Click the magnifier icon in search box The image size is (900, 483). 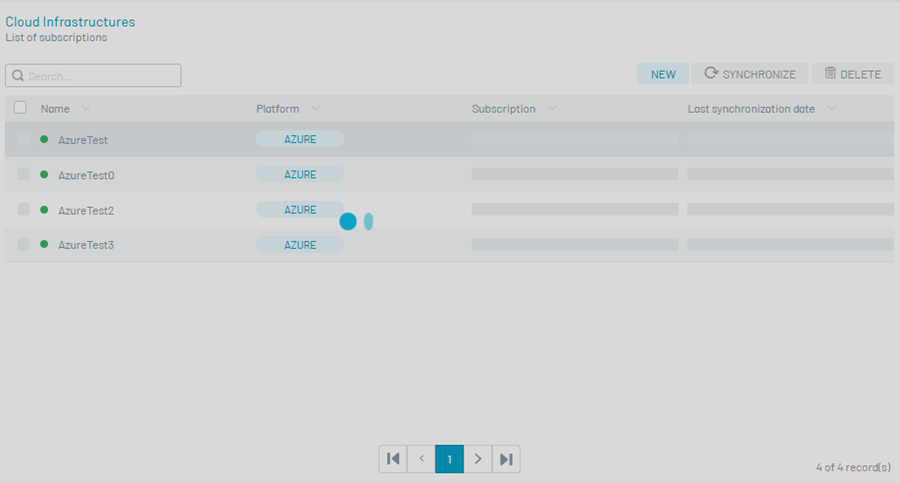(18, 76)
